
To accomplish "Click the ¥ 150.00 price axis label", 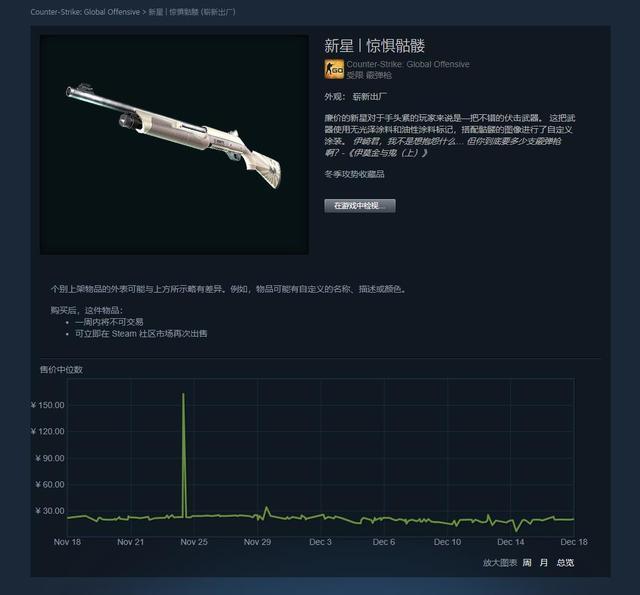I will tap(47, 405).
